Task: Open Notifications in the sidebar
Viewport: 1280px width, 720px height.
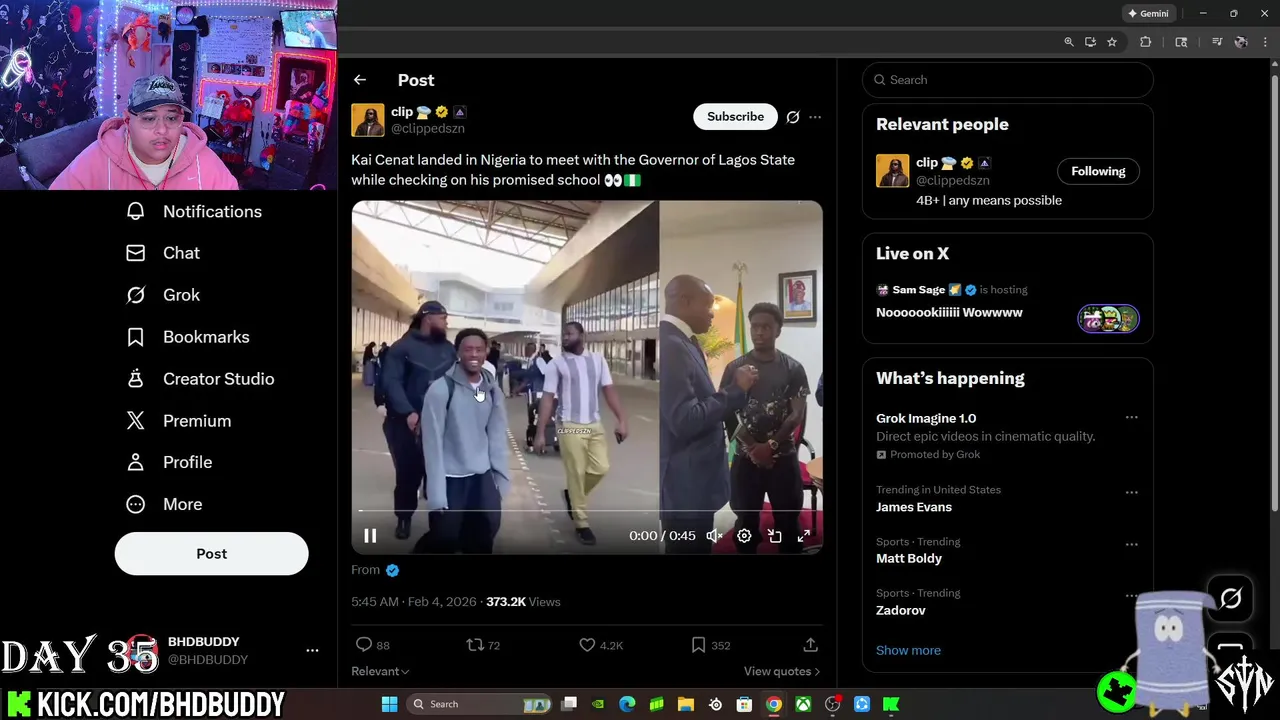Action: coord(195,211)
